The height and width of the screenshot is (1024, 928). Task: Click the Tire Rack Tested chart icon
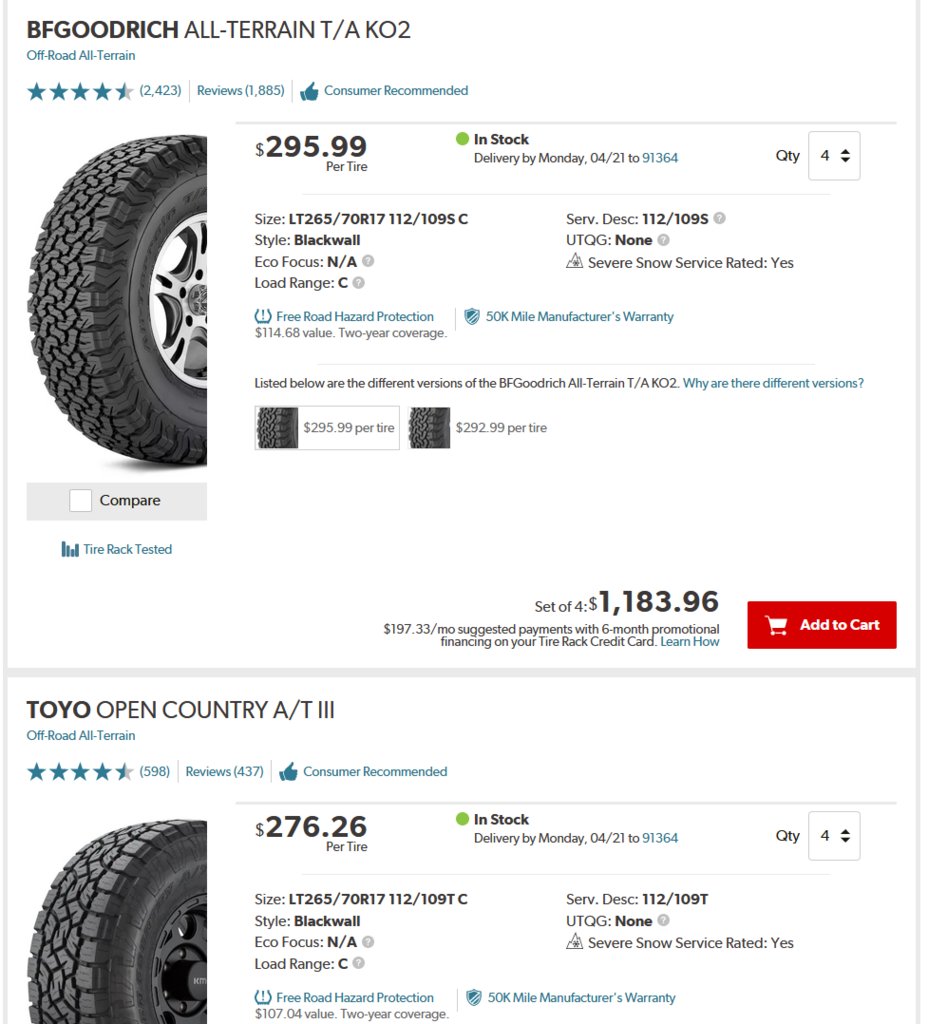tap(70, 549)
